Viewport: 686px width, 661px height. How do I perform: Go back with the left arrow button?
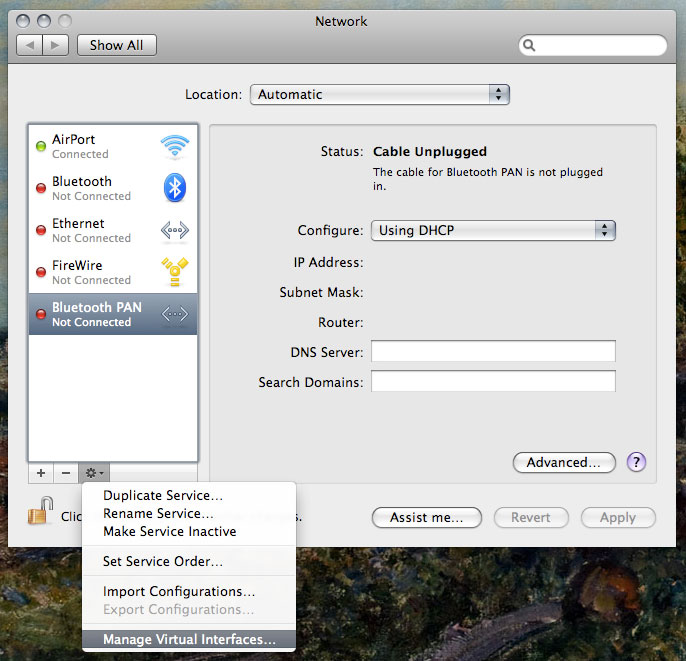29,45
